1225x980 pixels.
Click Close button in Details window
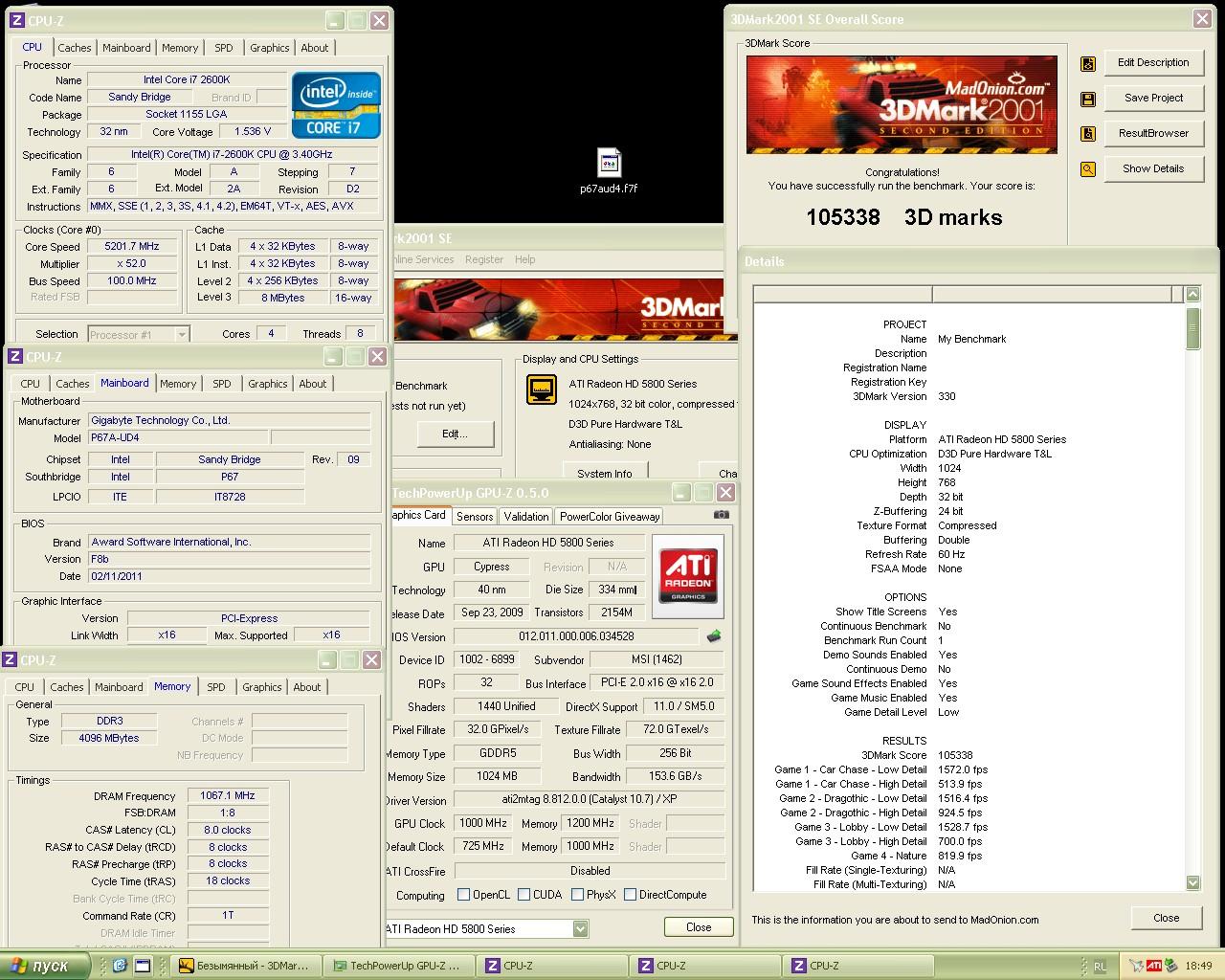coord(1166,918)
